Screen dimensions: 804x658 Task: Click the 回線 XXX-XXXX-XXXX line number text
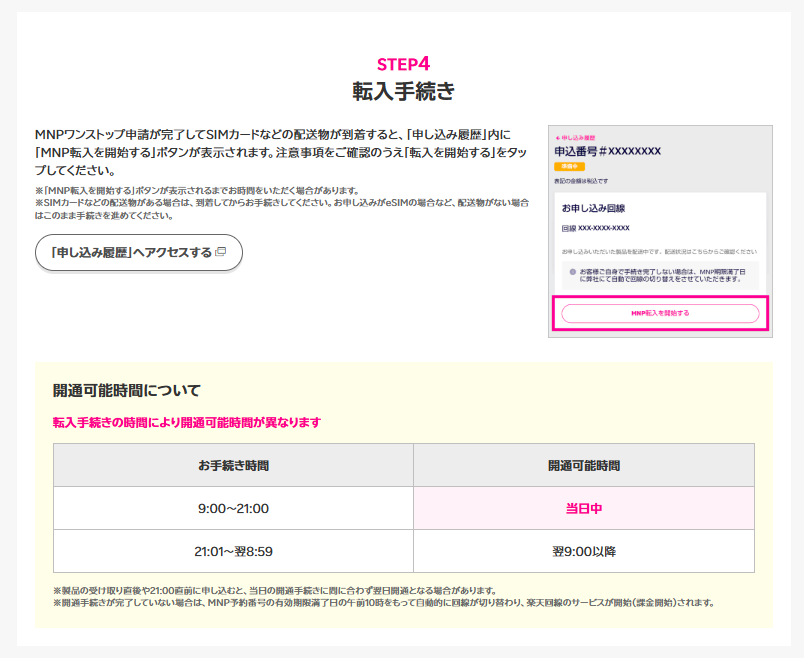coord(595,229)
